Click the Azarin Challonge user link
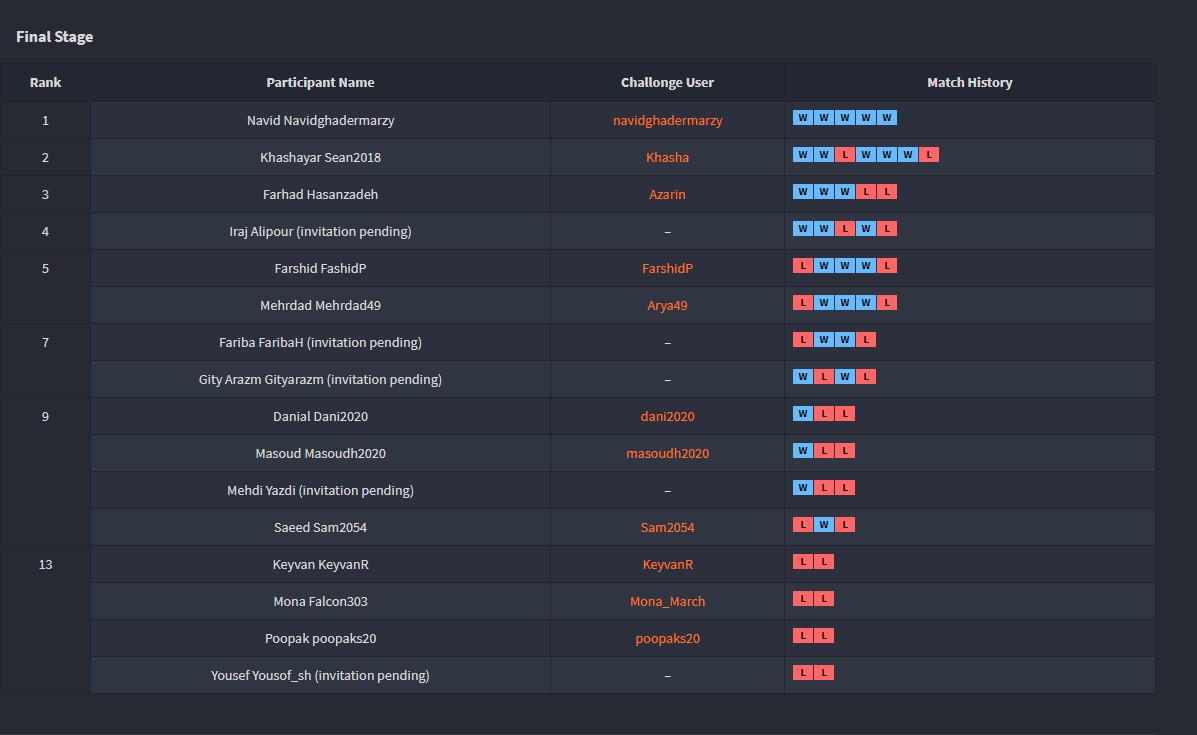 (x=667, y=194)
